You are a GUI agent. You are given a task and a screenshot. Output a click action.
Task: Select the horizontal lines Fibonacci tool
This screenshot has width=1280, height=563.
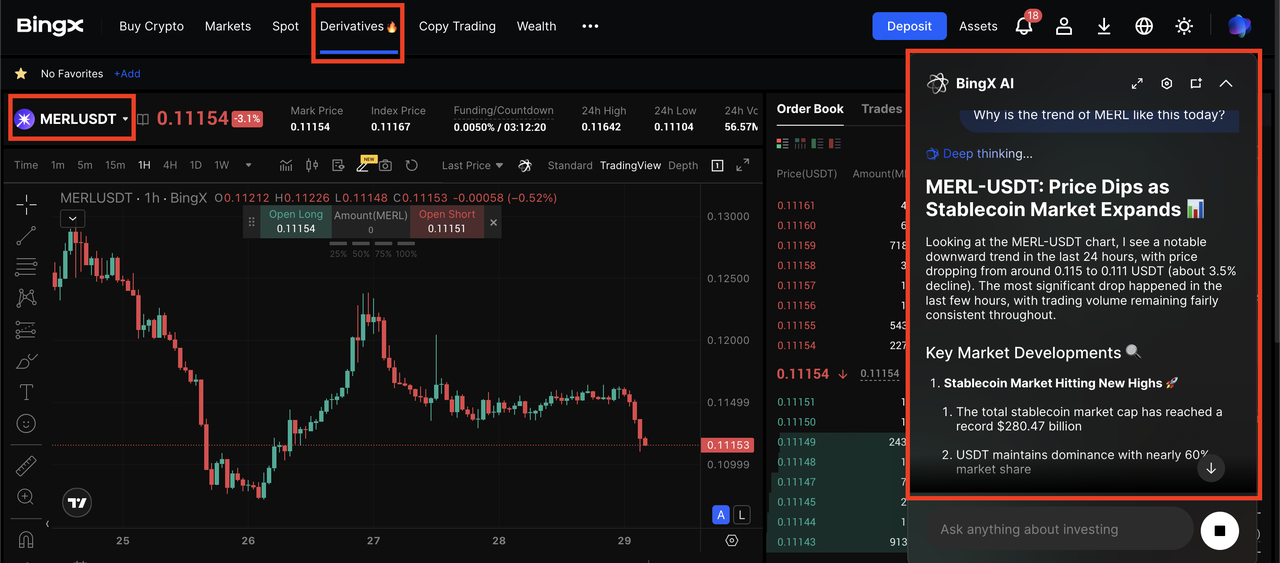coord(26,267)
